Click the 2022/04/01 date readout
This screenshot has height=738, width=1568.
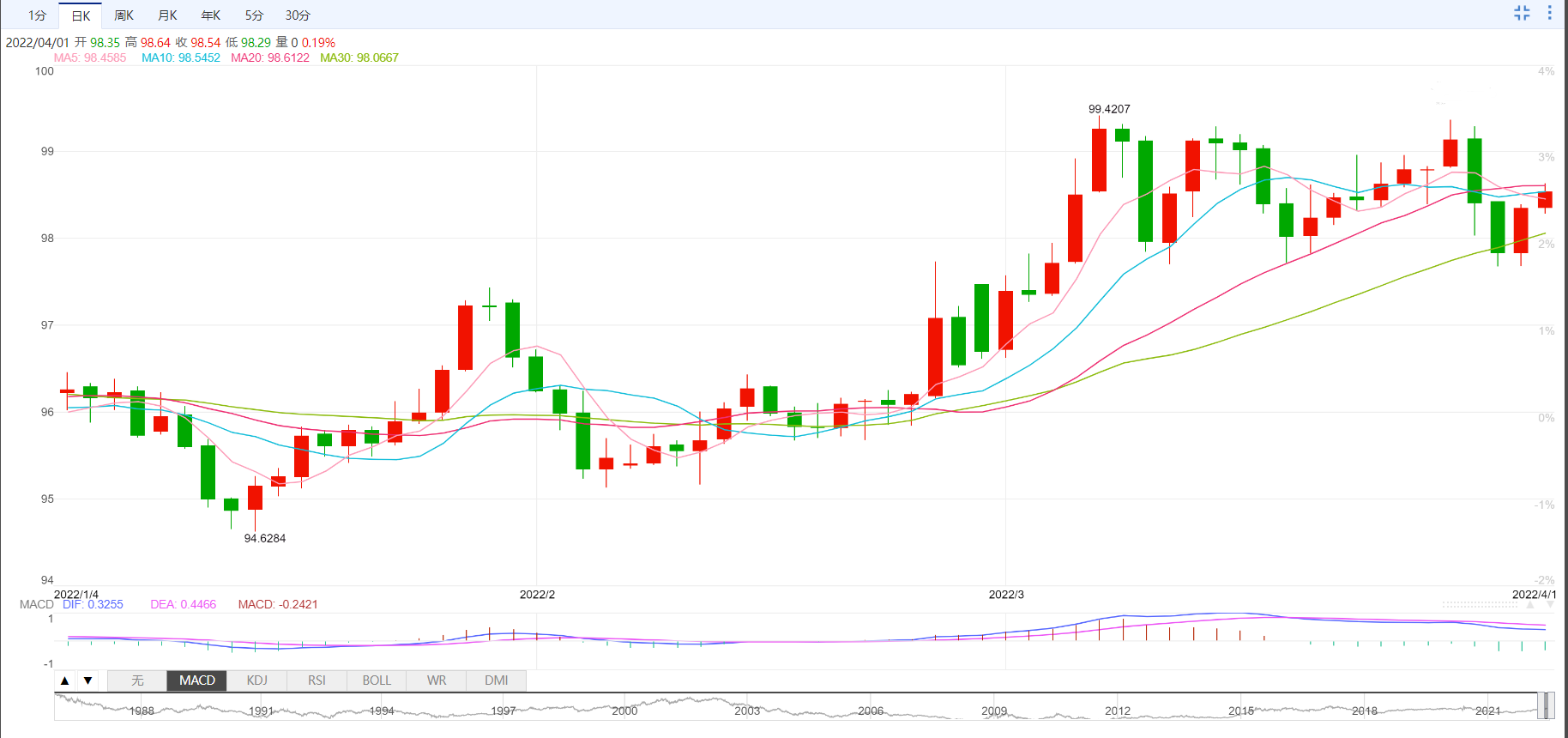click(37, 42)
